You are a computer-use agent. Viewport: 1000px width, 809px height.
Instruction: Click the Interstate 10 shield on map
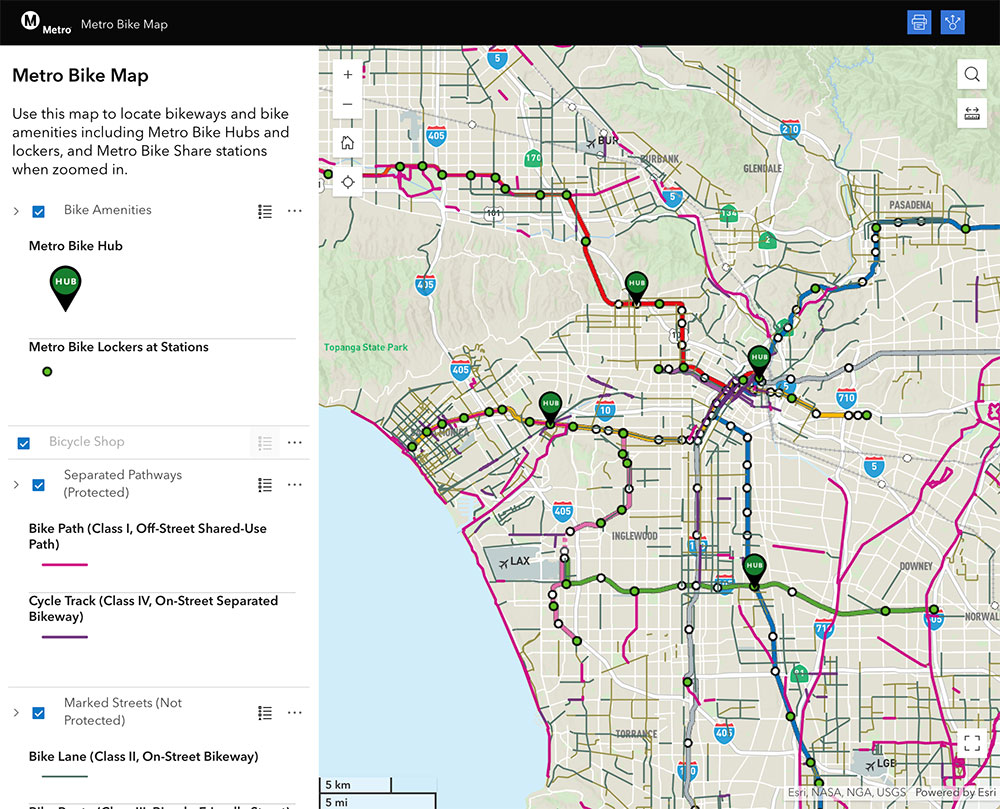[x=605, y=410]
